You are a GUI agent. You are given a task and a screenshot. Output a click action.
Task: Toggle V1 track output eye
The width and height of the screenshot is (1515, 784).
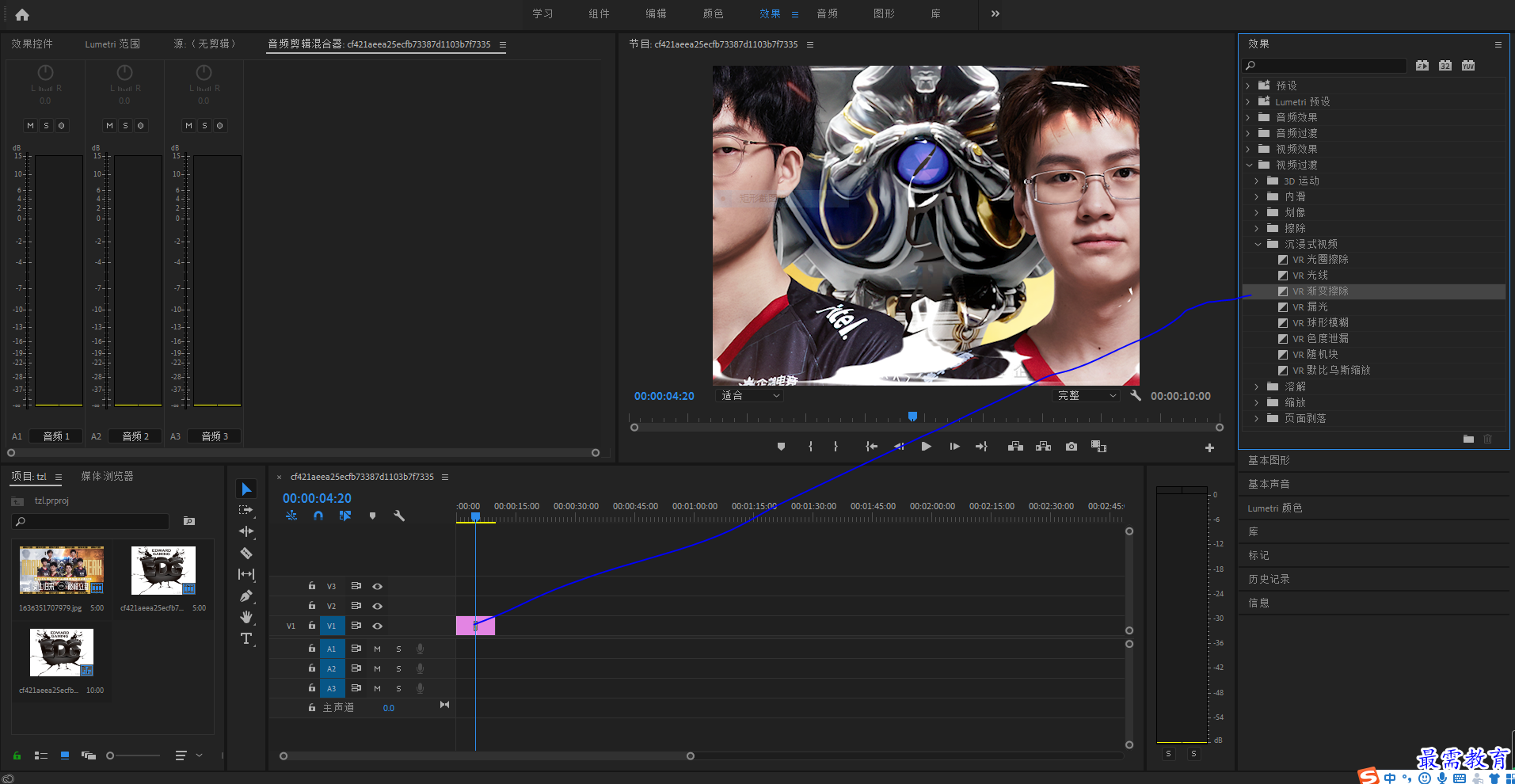[378, 626]
